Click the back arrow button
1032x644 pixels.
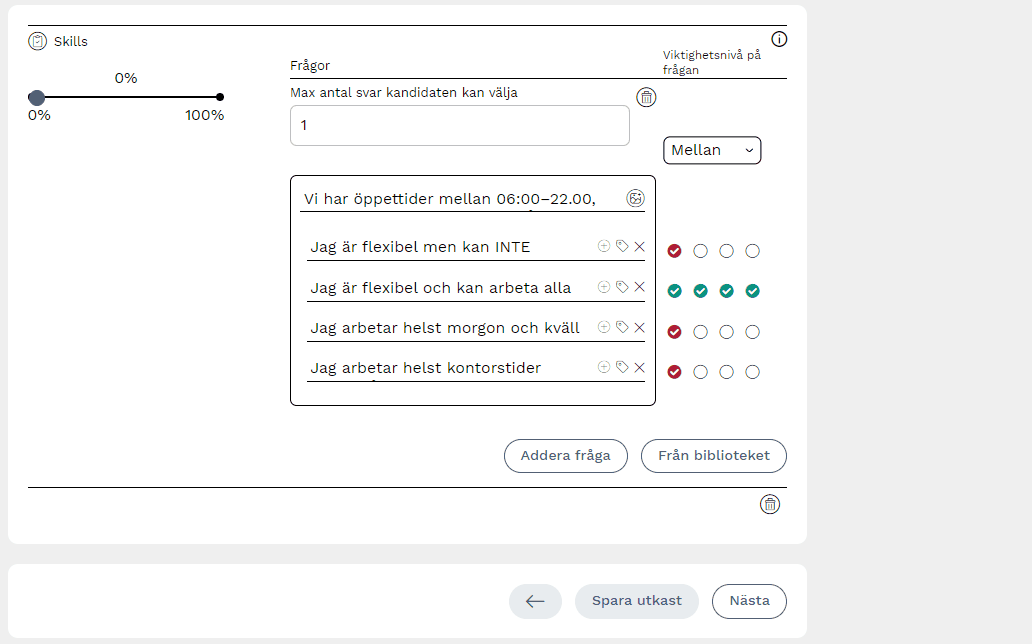(x=535, y=601)
